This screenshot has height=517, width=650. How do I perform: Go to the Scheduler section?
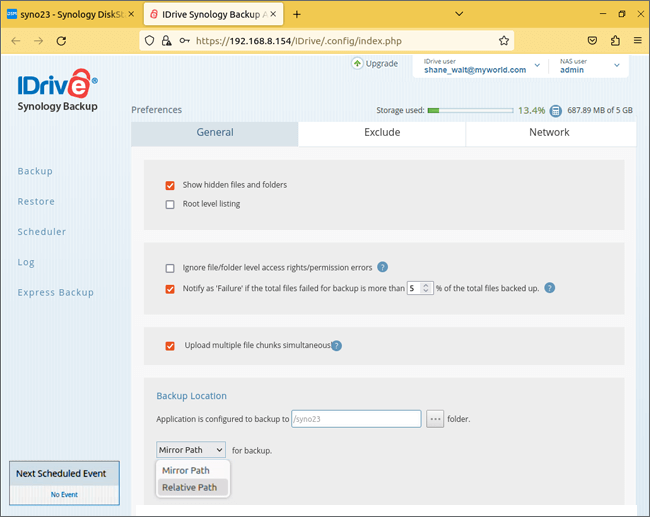[42, 232]
